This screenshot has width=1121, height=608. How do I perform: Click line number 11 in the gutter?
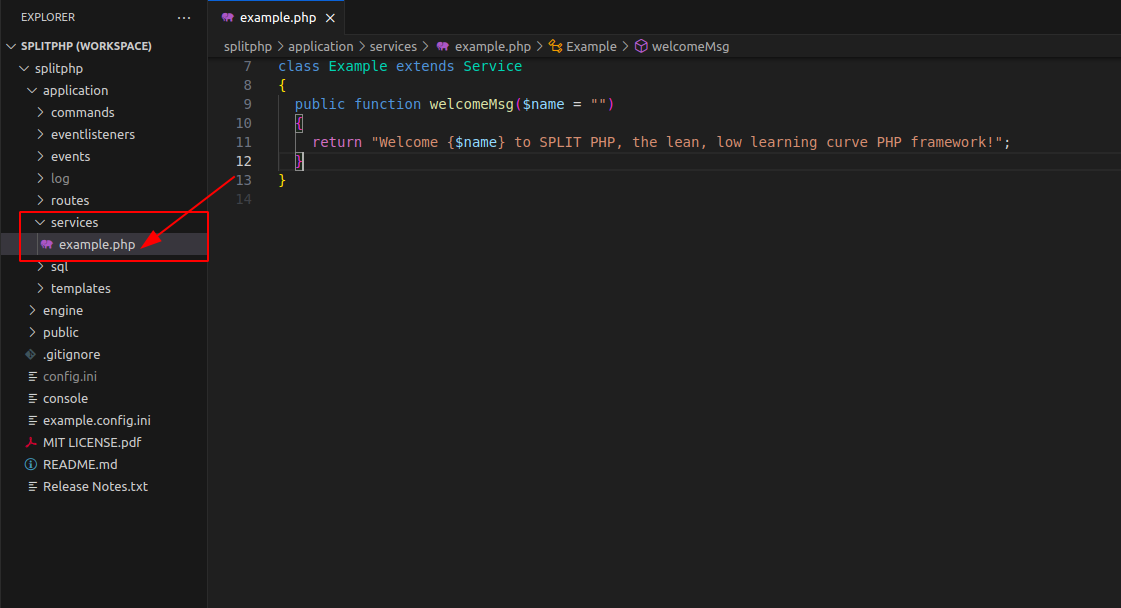pyautogui.click(x=243, y=142)
